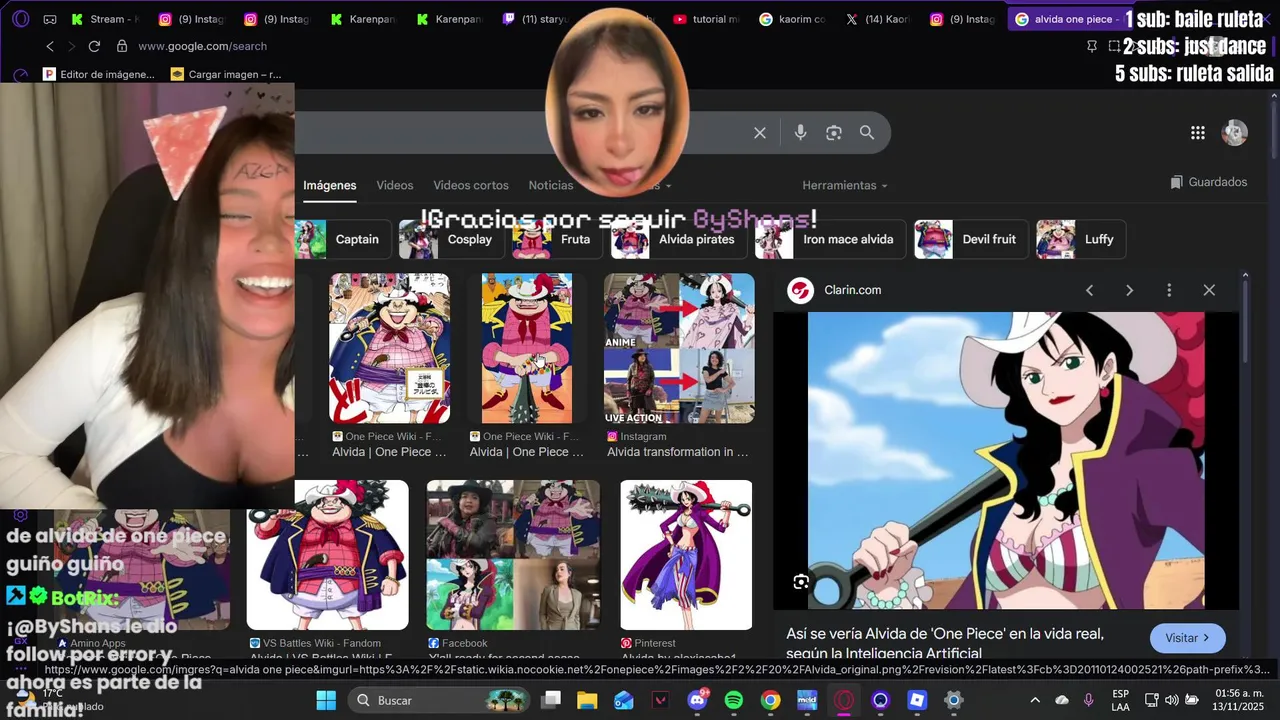1280x720 pixels.
Task: Open the Pinterest Alvida thumbnail
Action: [686, 555]
